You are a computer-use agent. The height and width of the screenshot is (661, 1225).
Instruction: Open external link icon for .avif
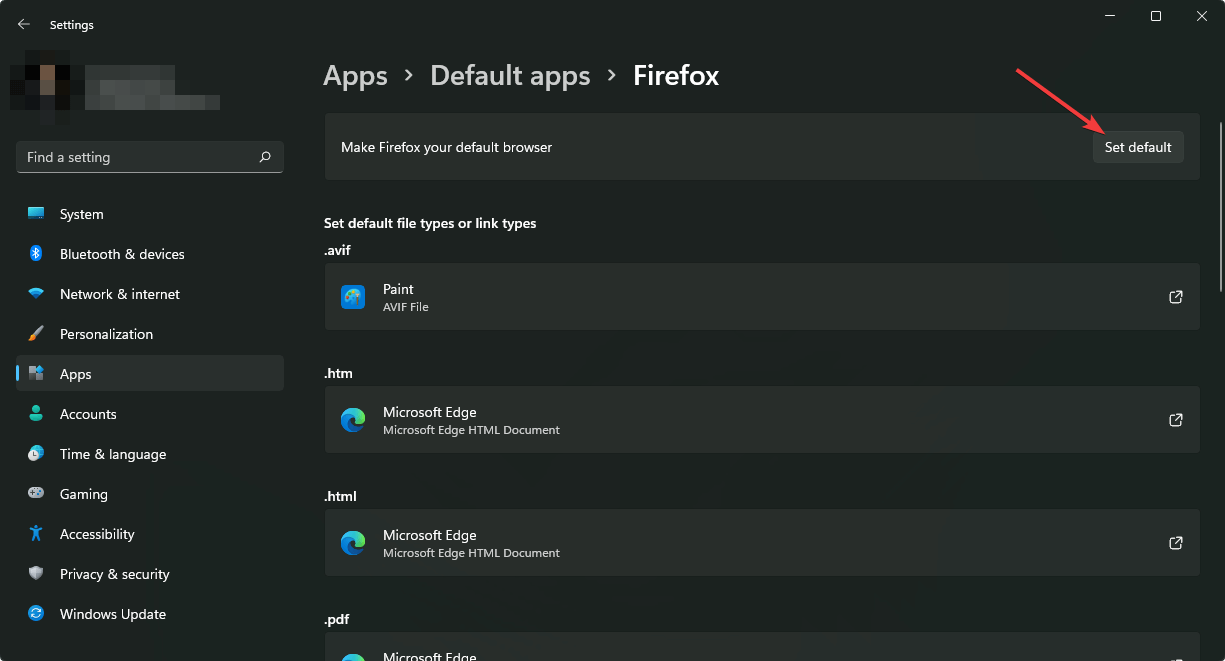[x=1176, y=297]
